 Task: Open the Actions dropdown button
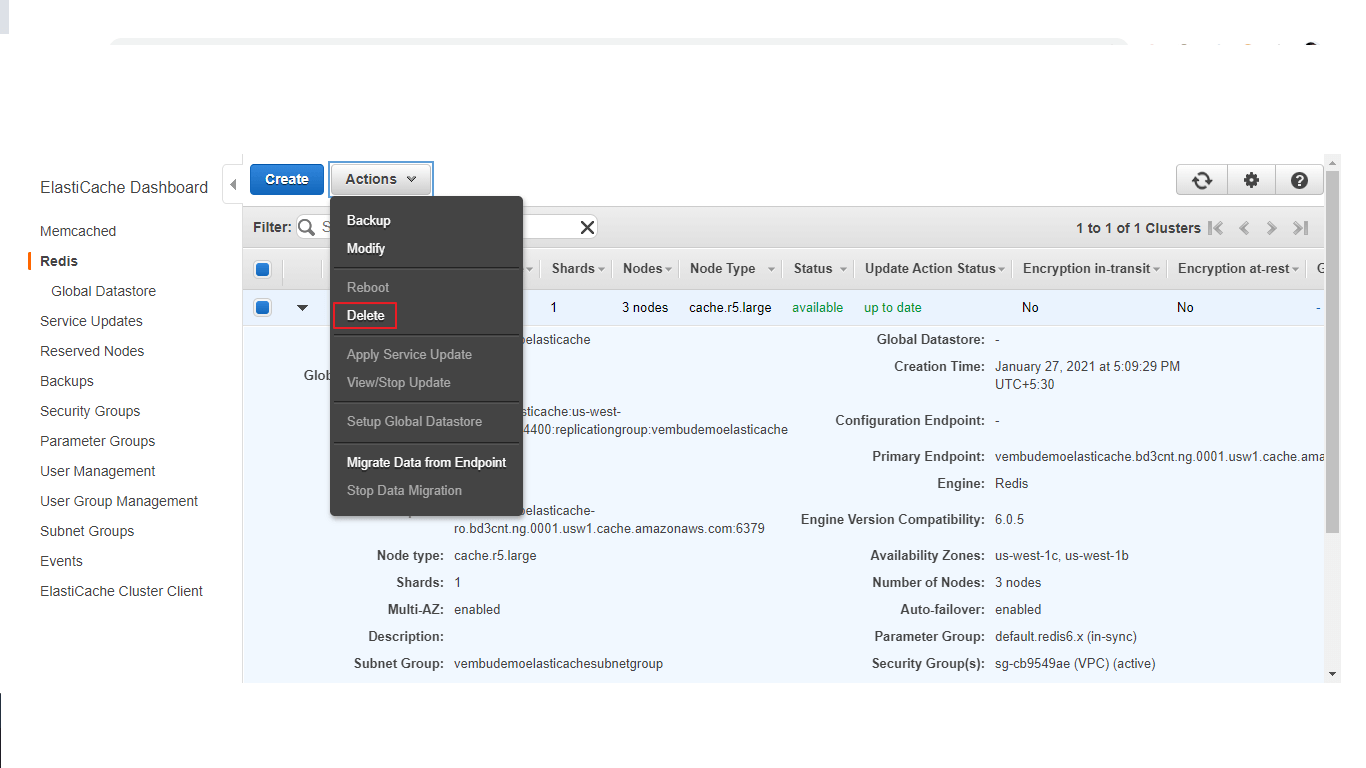click(x=381, y=179)
